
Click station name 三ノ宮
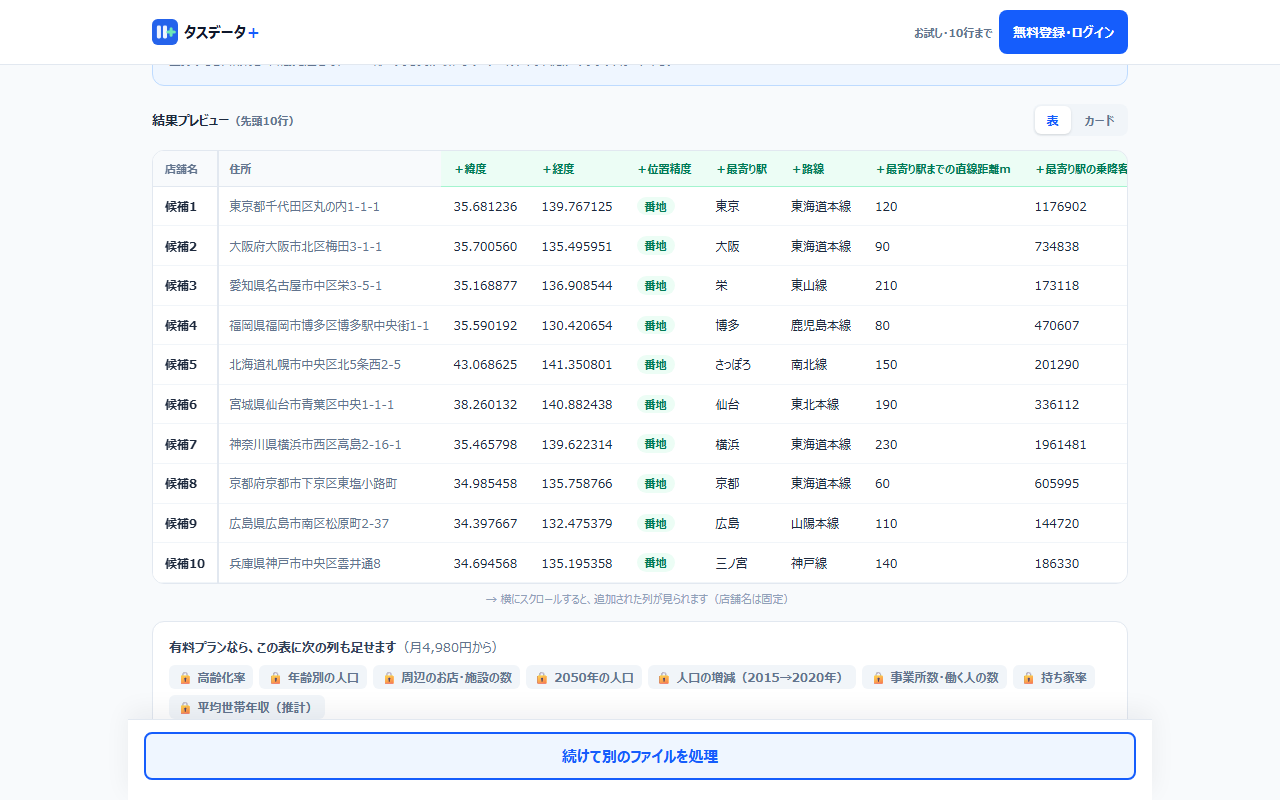point(731,563)
